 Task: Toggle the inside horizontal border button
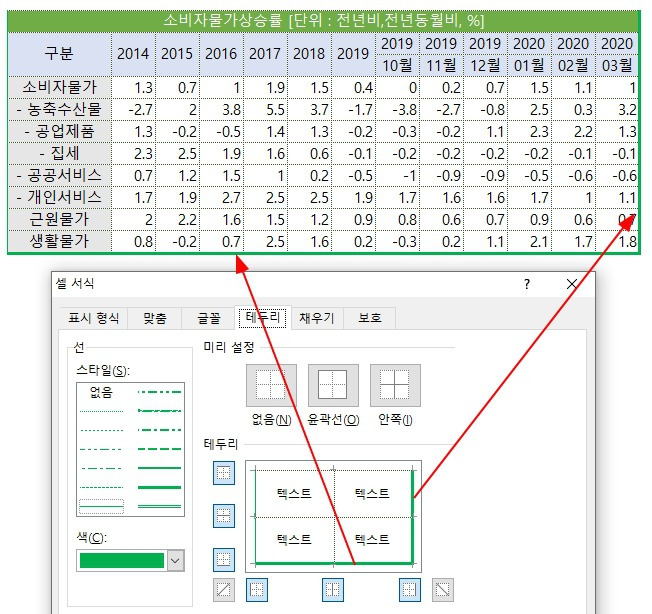pyautogui.click(x=224, y=516)
